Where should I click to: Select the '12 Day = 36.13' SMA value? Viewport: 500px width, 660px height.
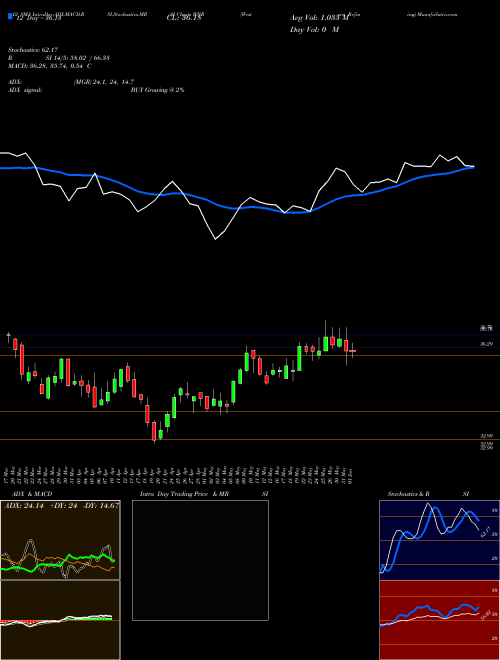tap(37, 19)
